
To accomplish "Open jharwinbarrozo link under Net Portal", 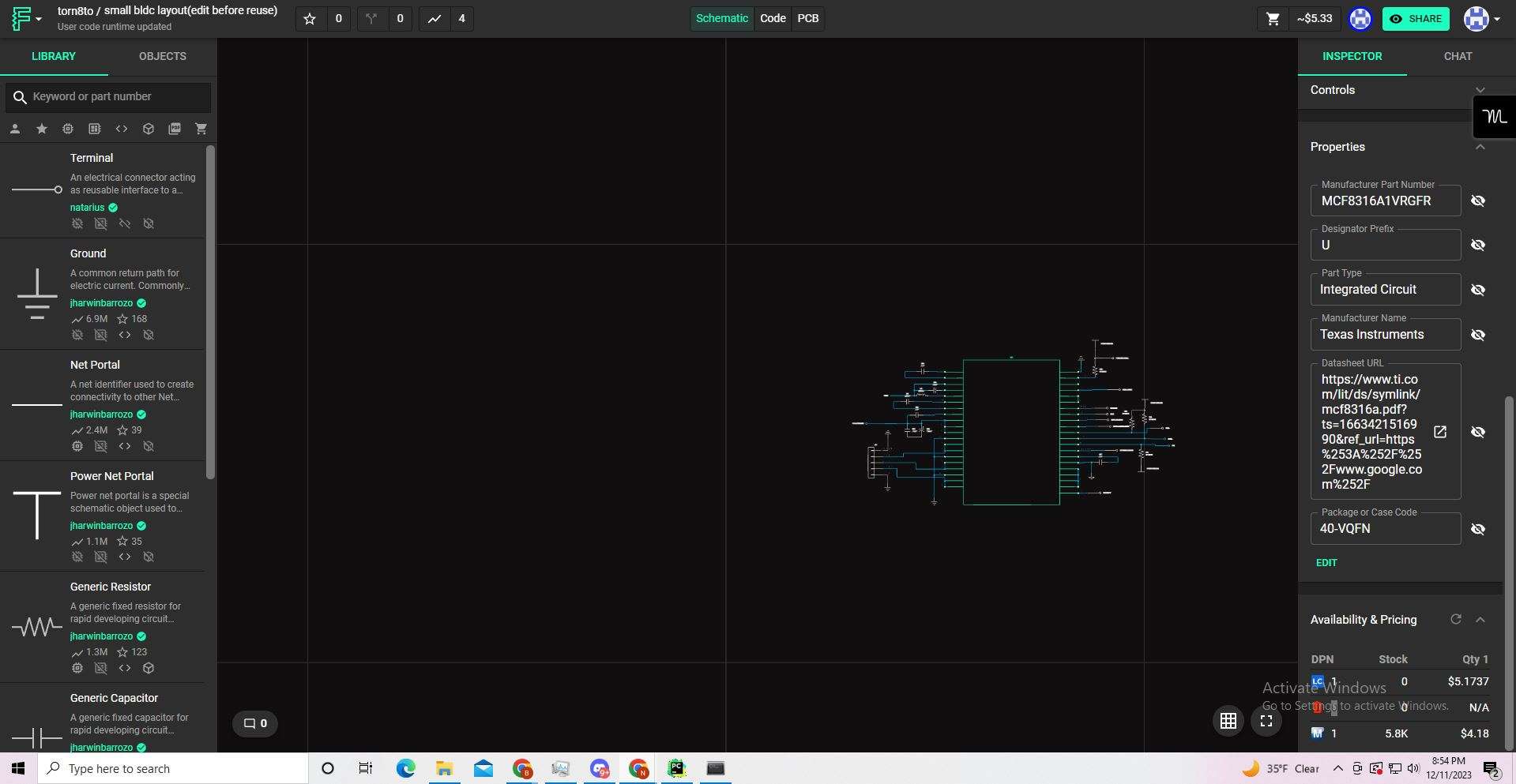I will click(x=101, y=415).
